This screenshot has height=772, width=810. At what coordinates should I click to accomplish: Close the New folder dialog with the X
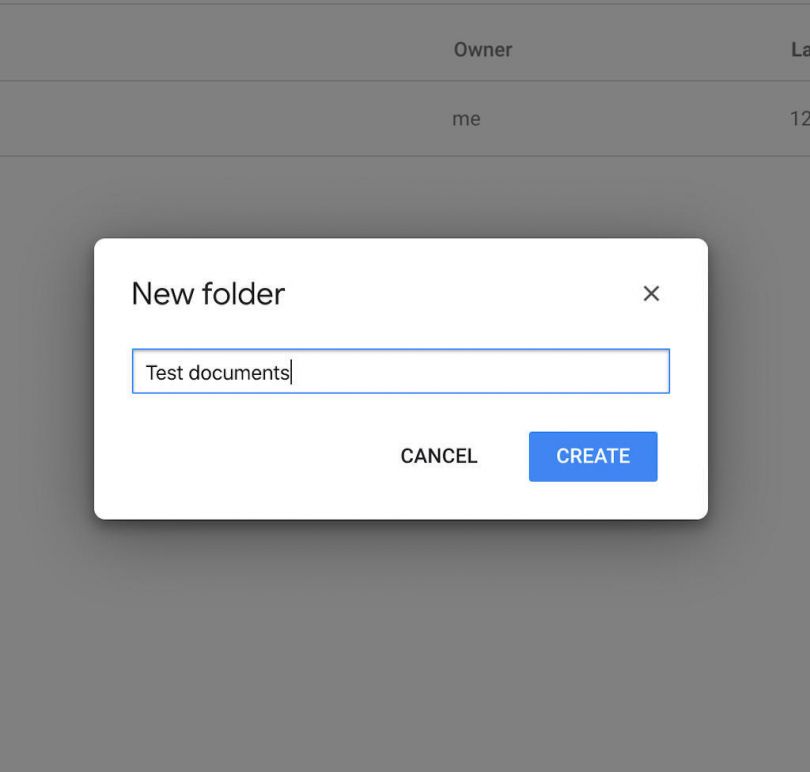651,293
